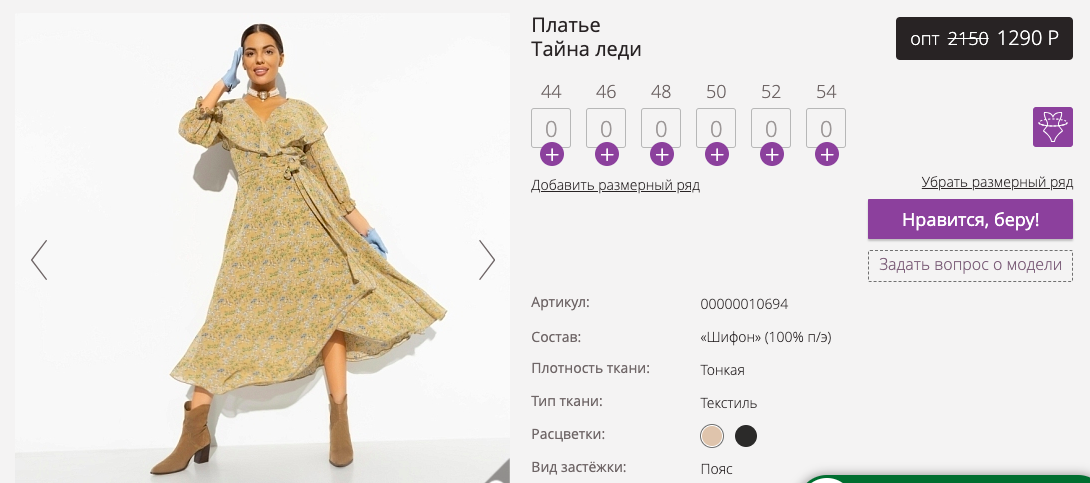Increase size 48 quantity with plus button
The height and width of the screenshot is (483, 1090).
661,154
